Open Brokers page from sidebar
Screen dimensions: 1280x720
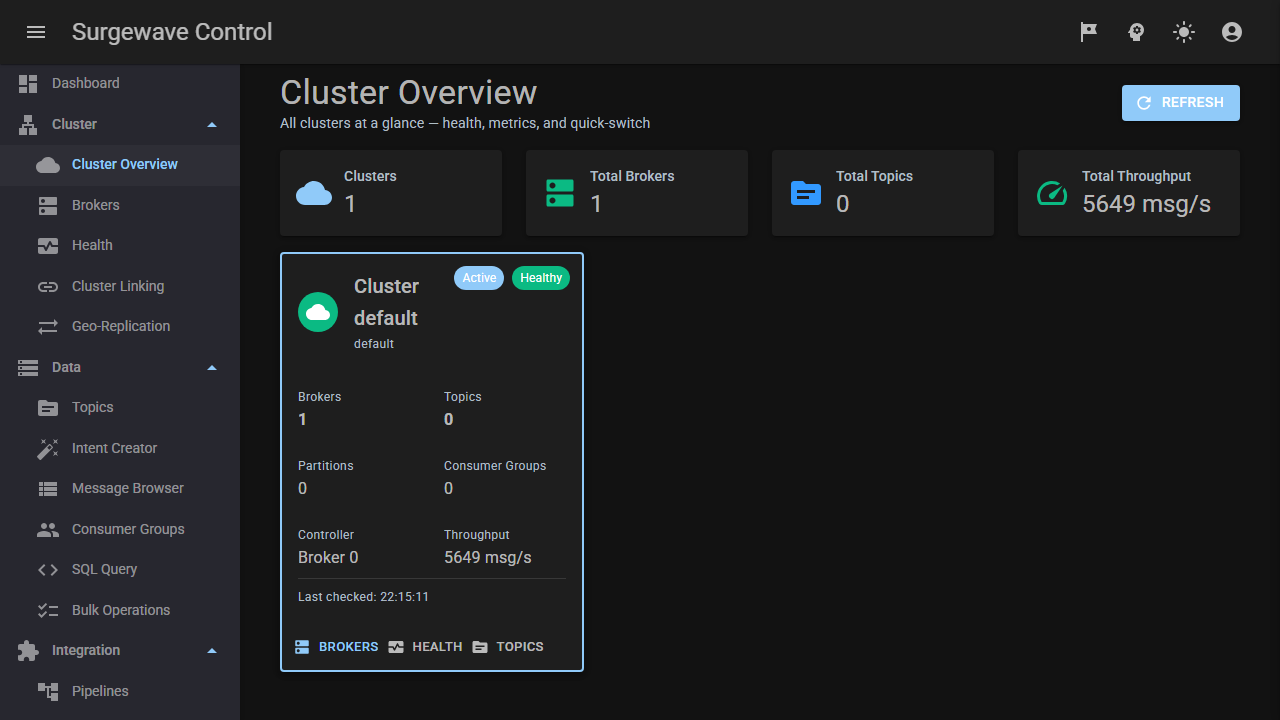click(x=120, y=206)
